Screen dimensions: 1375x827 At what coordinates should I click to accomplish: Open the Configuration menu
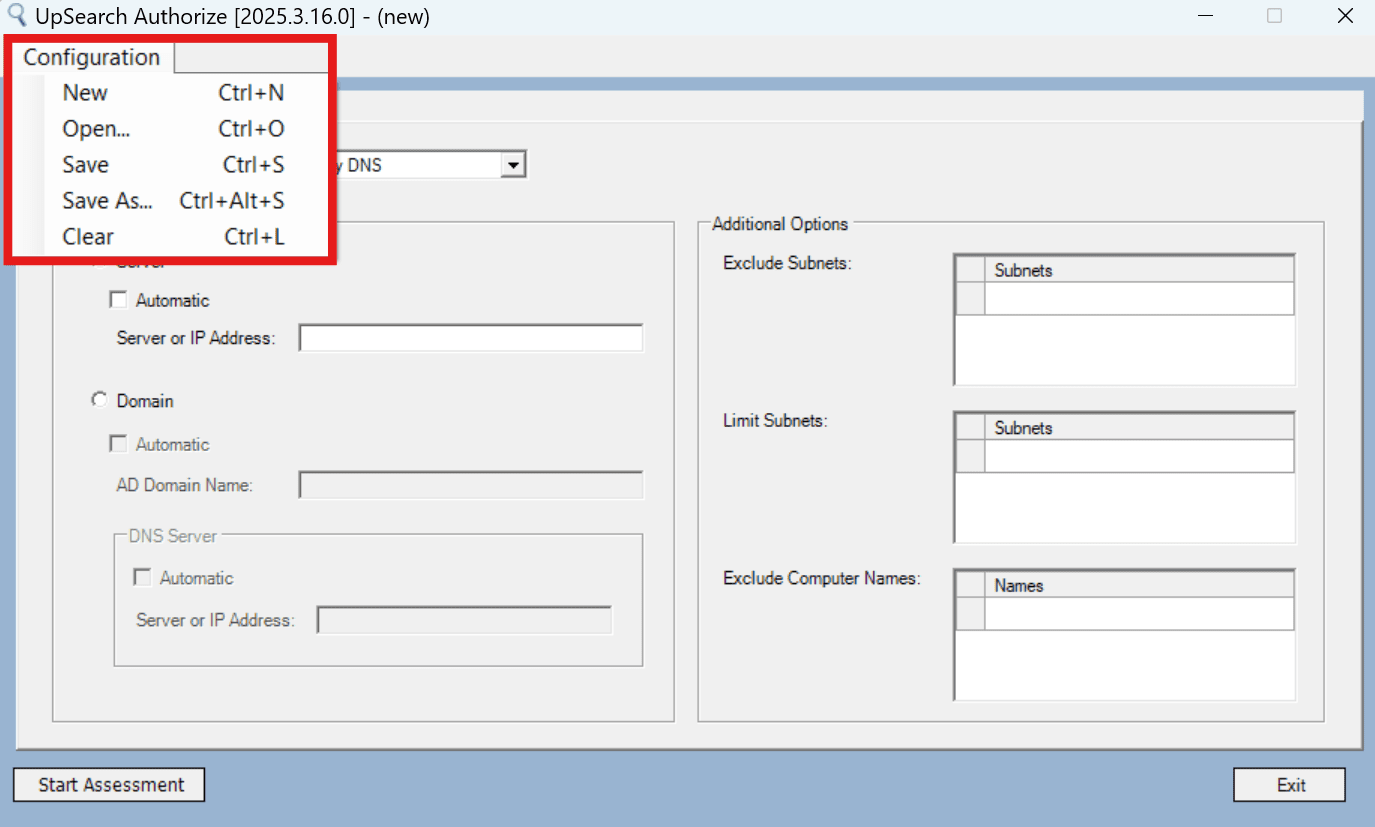[90, 57]
